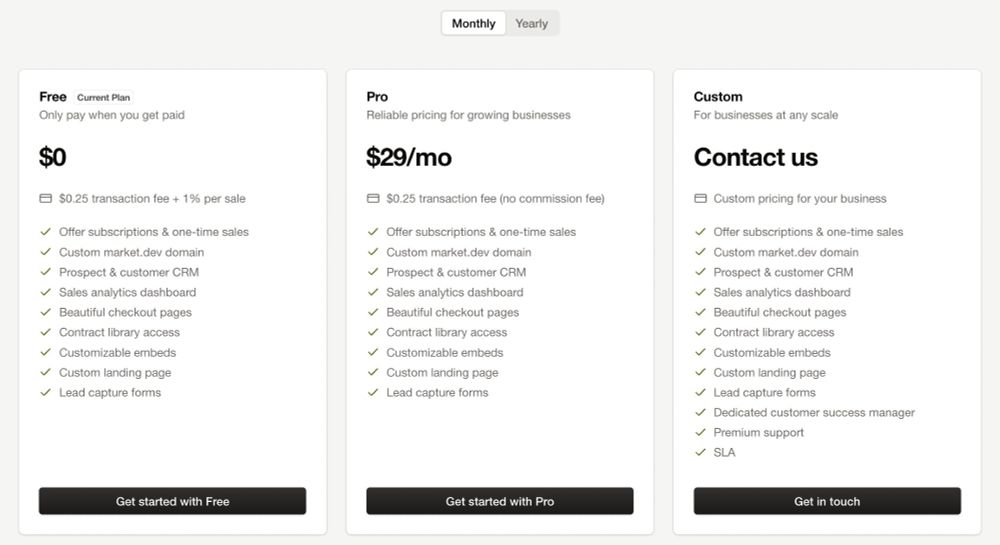This screenshot has height=545, width=1000.
Task: Switch billing to Yearly
Action: [x=531, y=24]
